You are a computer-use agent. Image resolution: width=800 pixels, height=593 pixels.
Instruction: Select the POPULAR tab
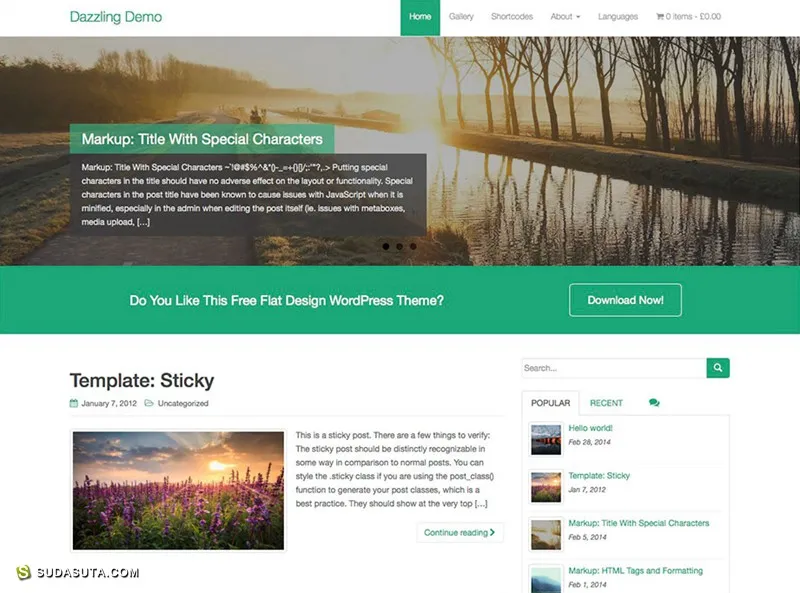click(x=551, y=403)
